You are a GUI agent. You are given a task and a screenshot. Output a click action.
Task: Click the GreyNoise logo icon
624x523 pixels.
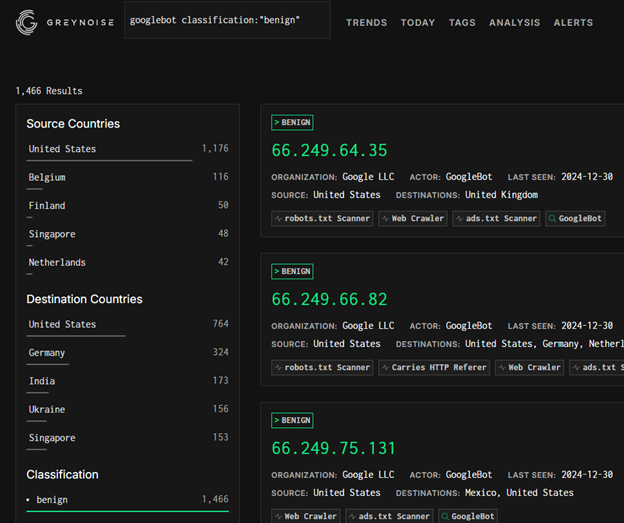(26, 22)
